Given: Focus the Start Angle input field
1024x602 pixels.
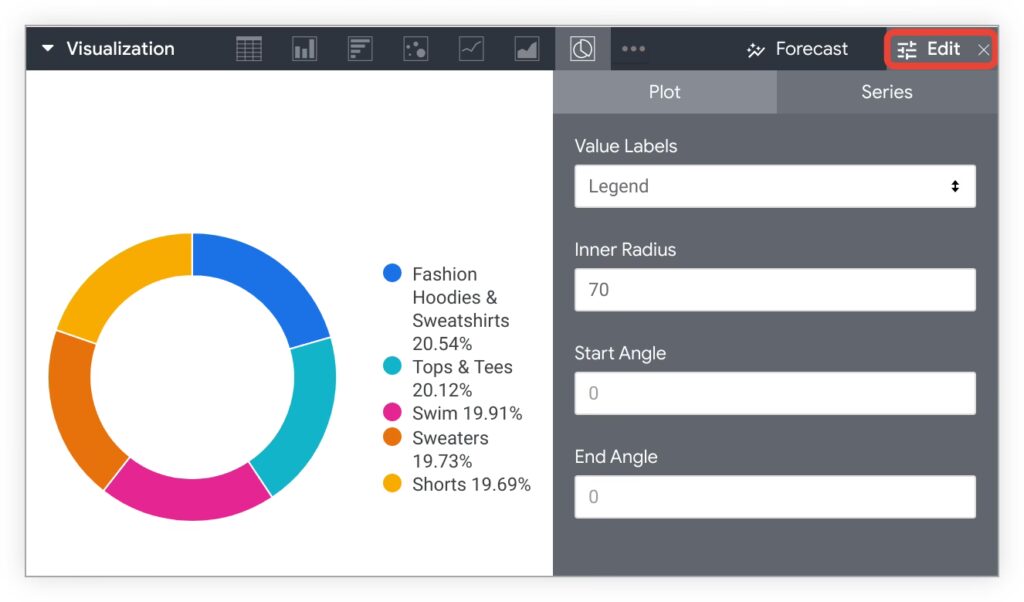Looking at the screenshot, I should coord(774,393).
